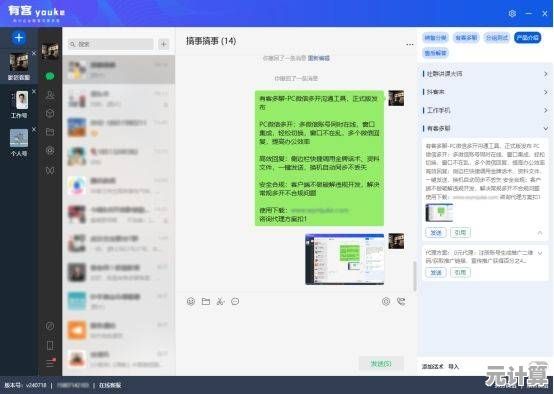The height and width of the screenshot is (394, 554).
Task: Click the plus button beside search field
Action: pyautogui.click(x=164, y=44)
